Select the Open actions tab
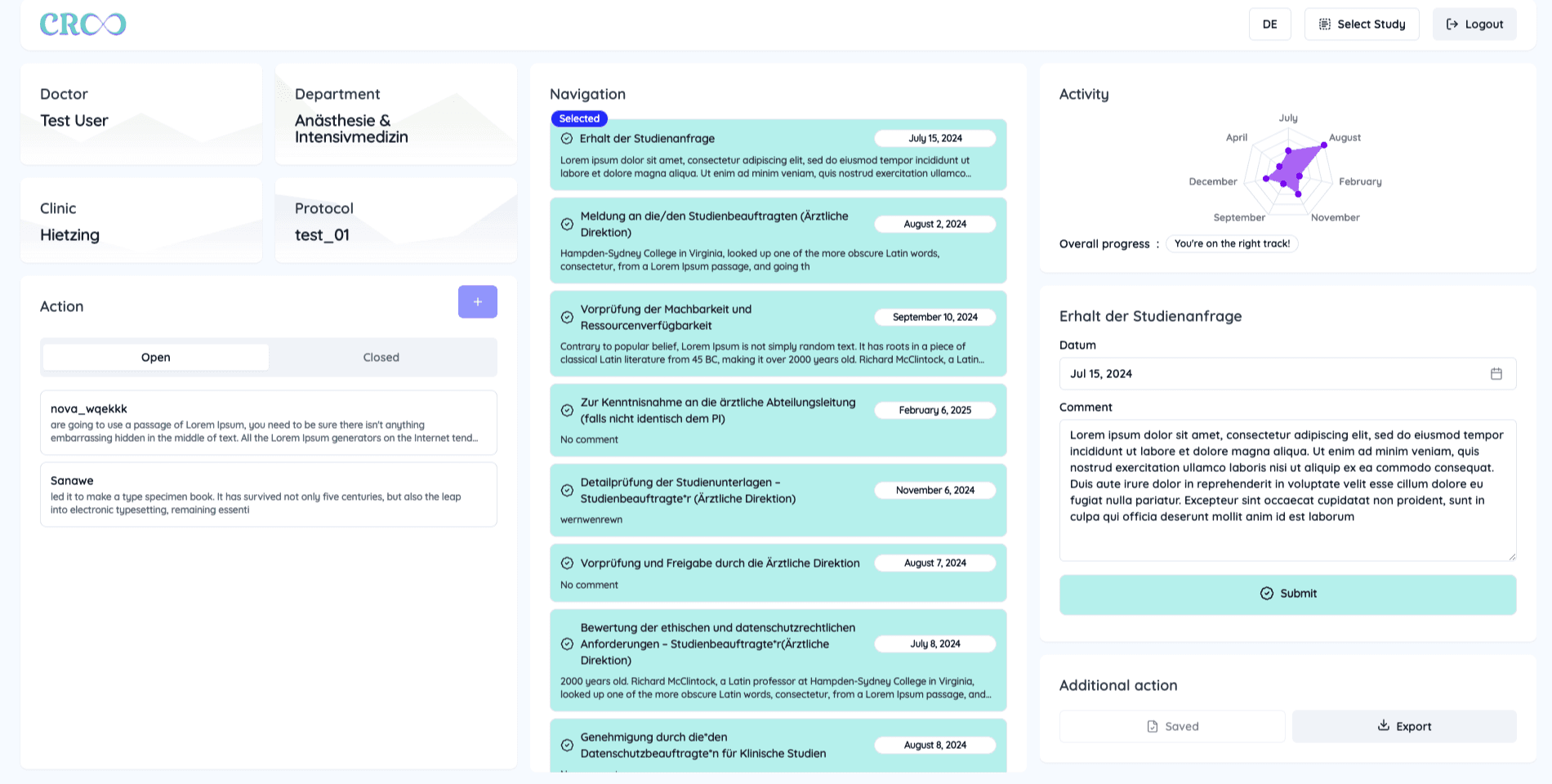 156,358
